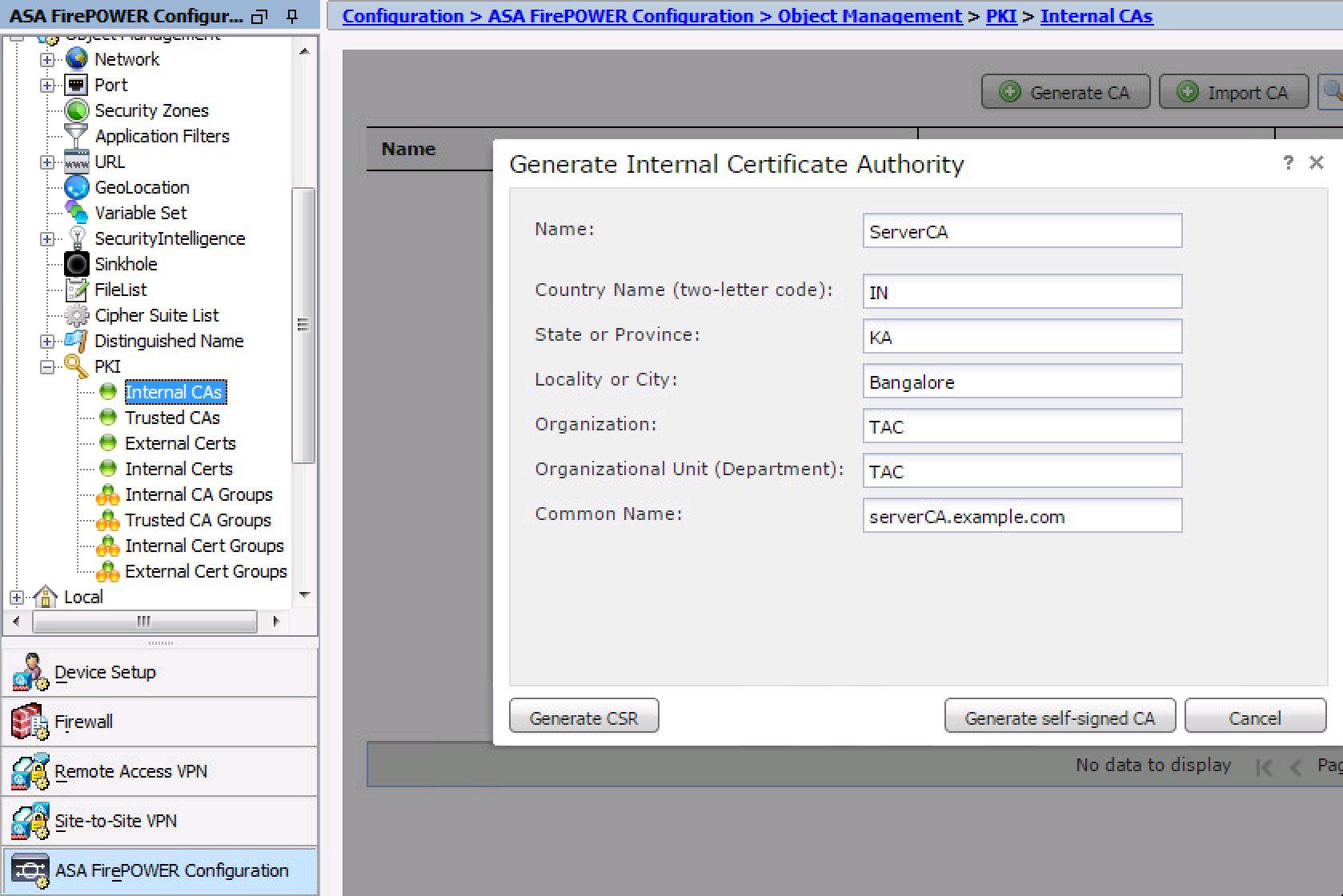Click Generate self-signed CA button
1343x896 pixels.
click(x=1060, y=716)
